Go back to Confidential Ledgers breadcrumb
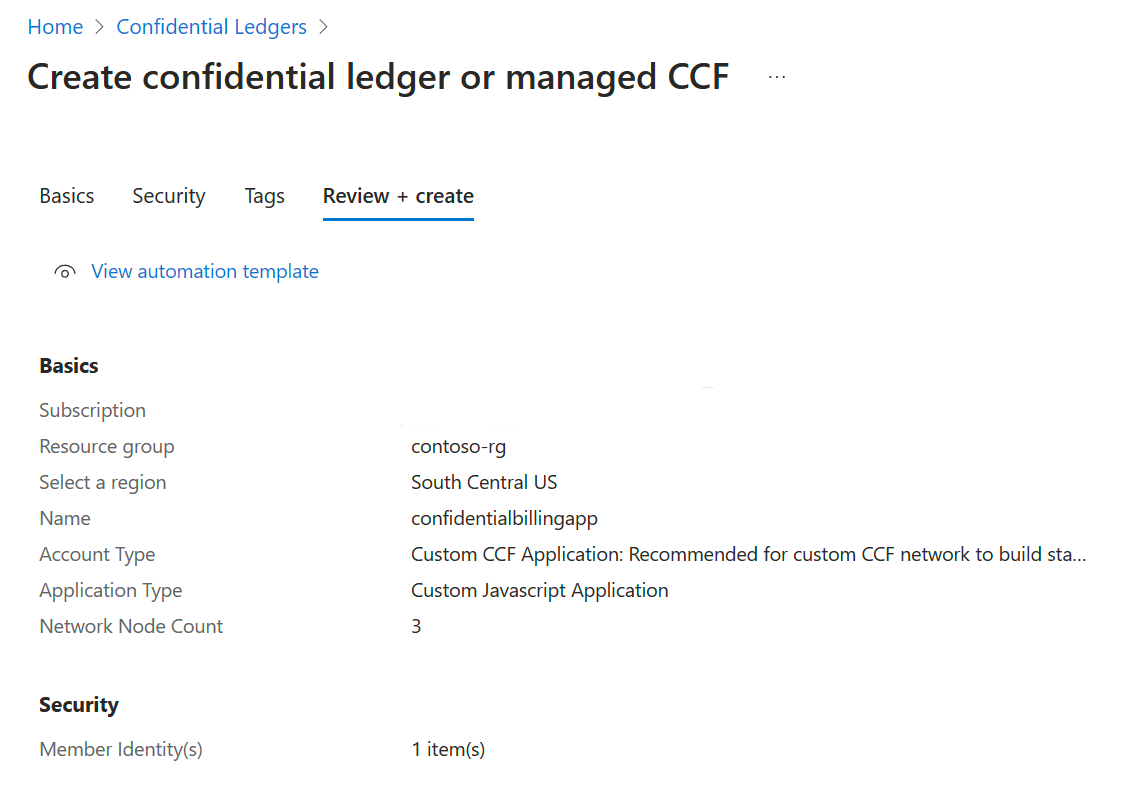The height and width of the screenshot is (802, 1147). coord(211,26)
